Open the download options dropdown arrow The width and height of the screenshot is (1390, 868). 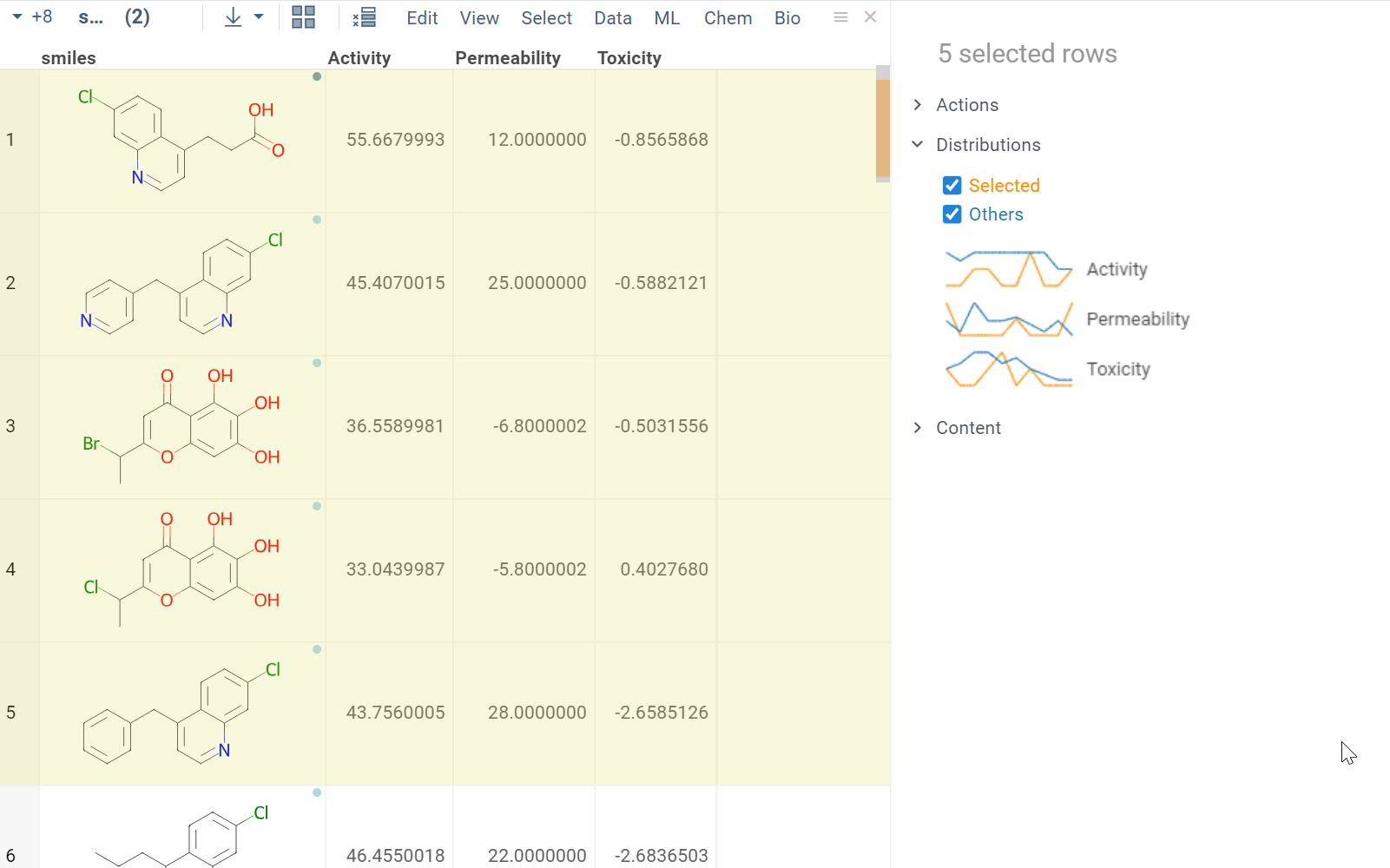pos(259,17)
